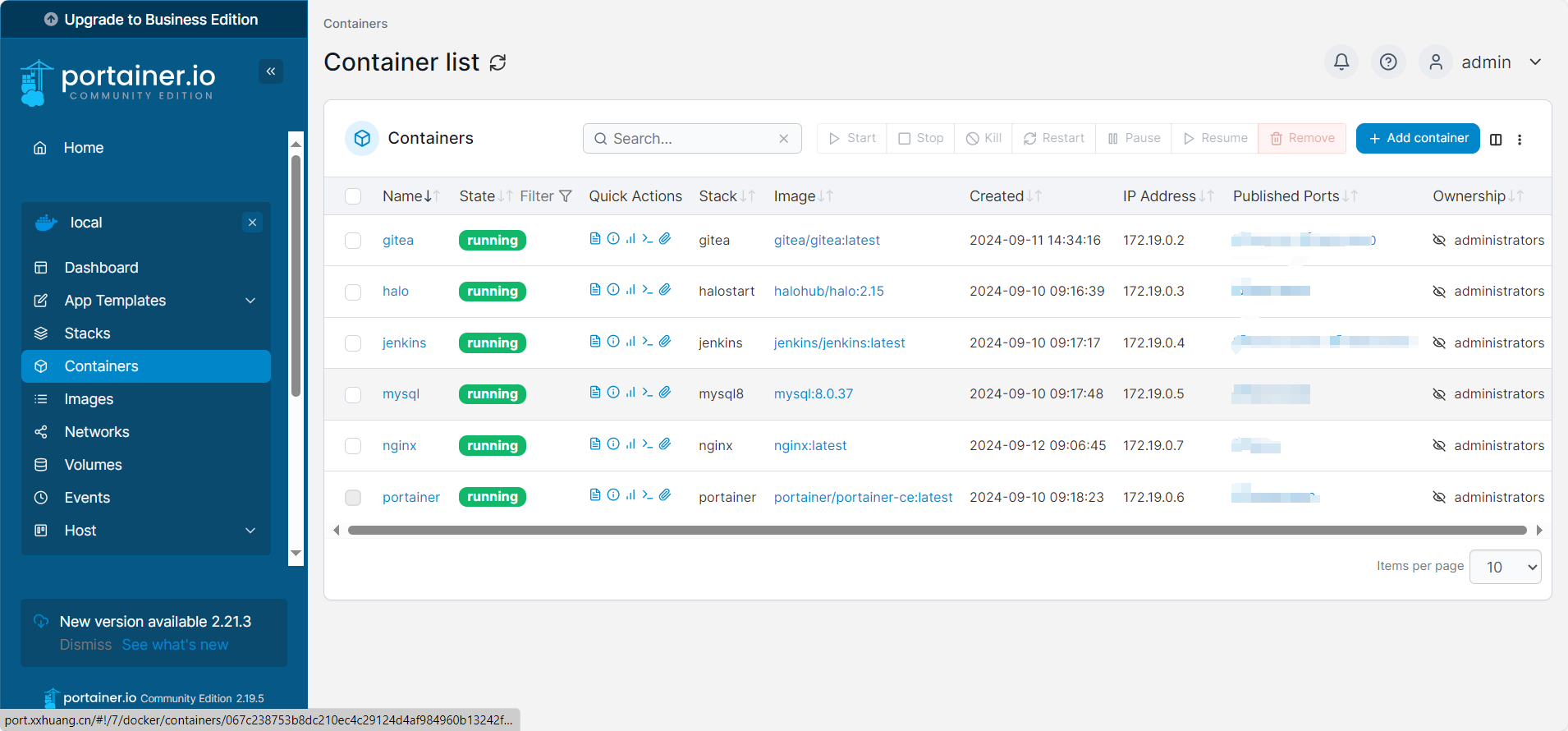Open stats icon for gitea container
Screen dimensions: 1568x731
click(x=630, y=238)
